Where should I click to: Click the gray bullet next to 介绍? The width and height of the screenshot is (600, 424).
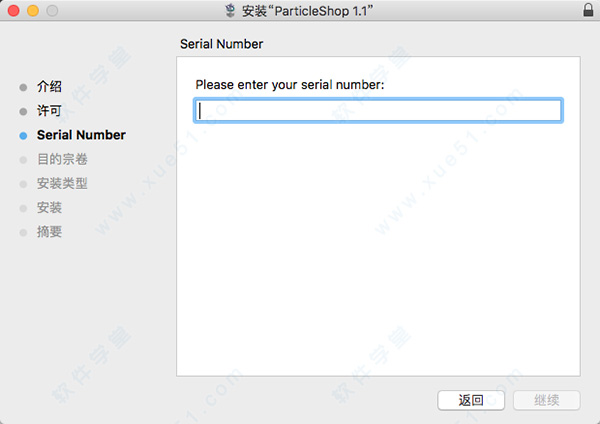point(23,87)
